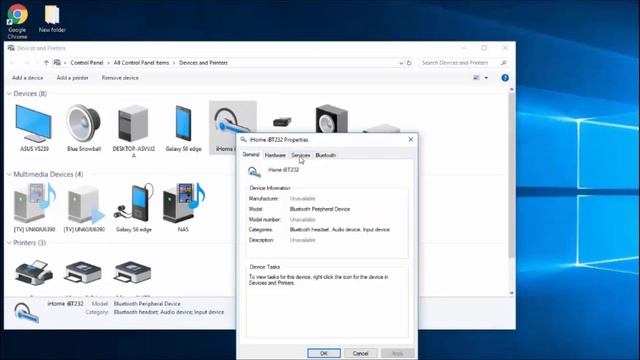Select the NAS multimedia device
The width and height of the screenshot is (640, 360).
click(x=183, y=208)
